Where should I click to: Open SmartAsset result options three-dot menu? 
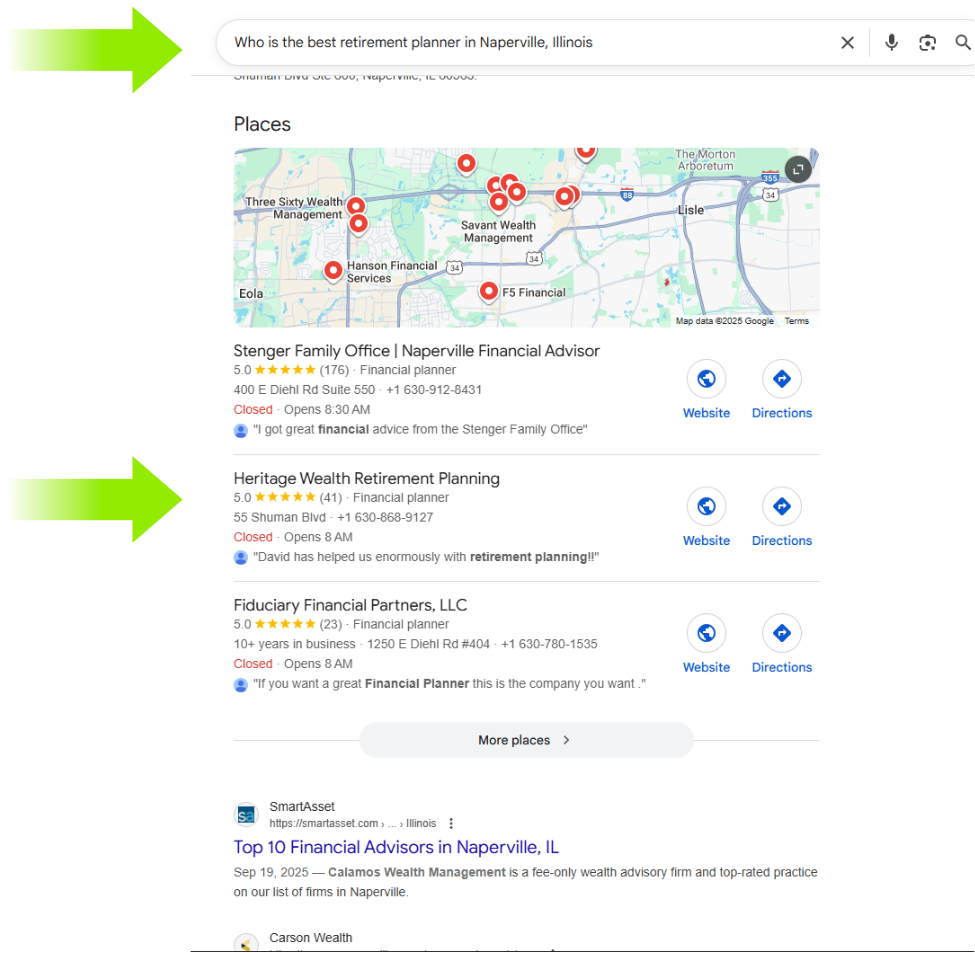pyautogui.click(x=451, y=823)
